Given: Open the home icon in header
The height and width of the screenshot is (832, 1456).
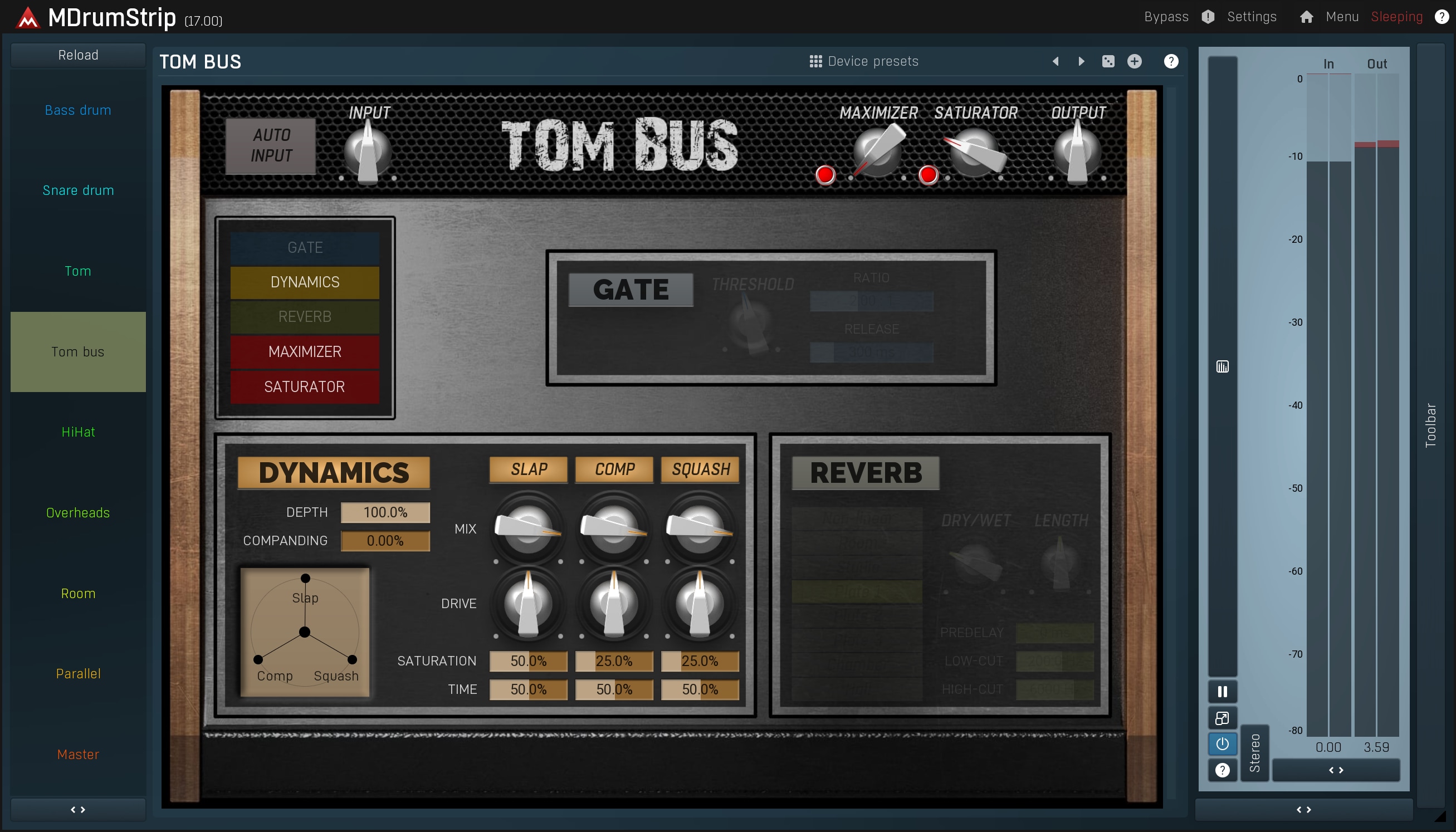Looking at the screenshot, I should point(1306,17).
